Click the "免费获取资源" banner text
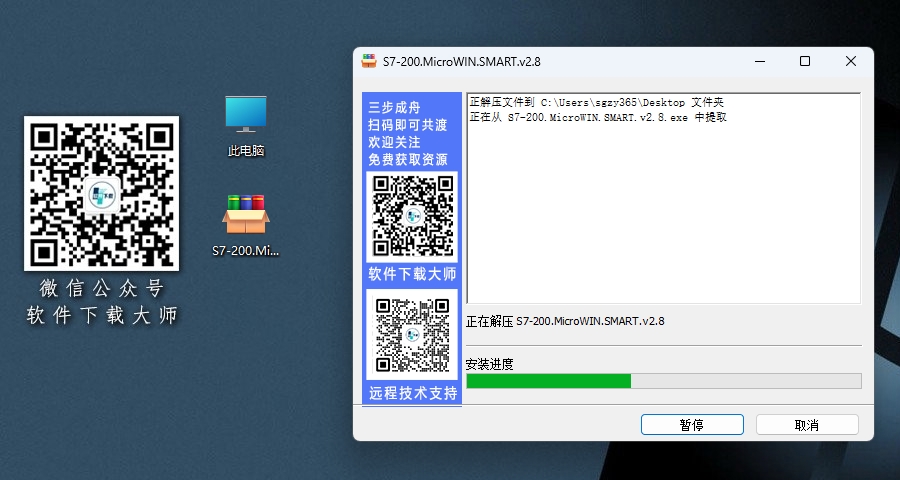 tap(408, 159)
